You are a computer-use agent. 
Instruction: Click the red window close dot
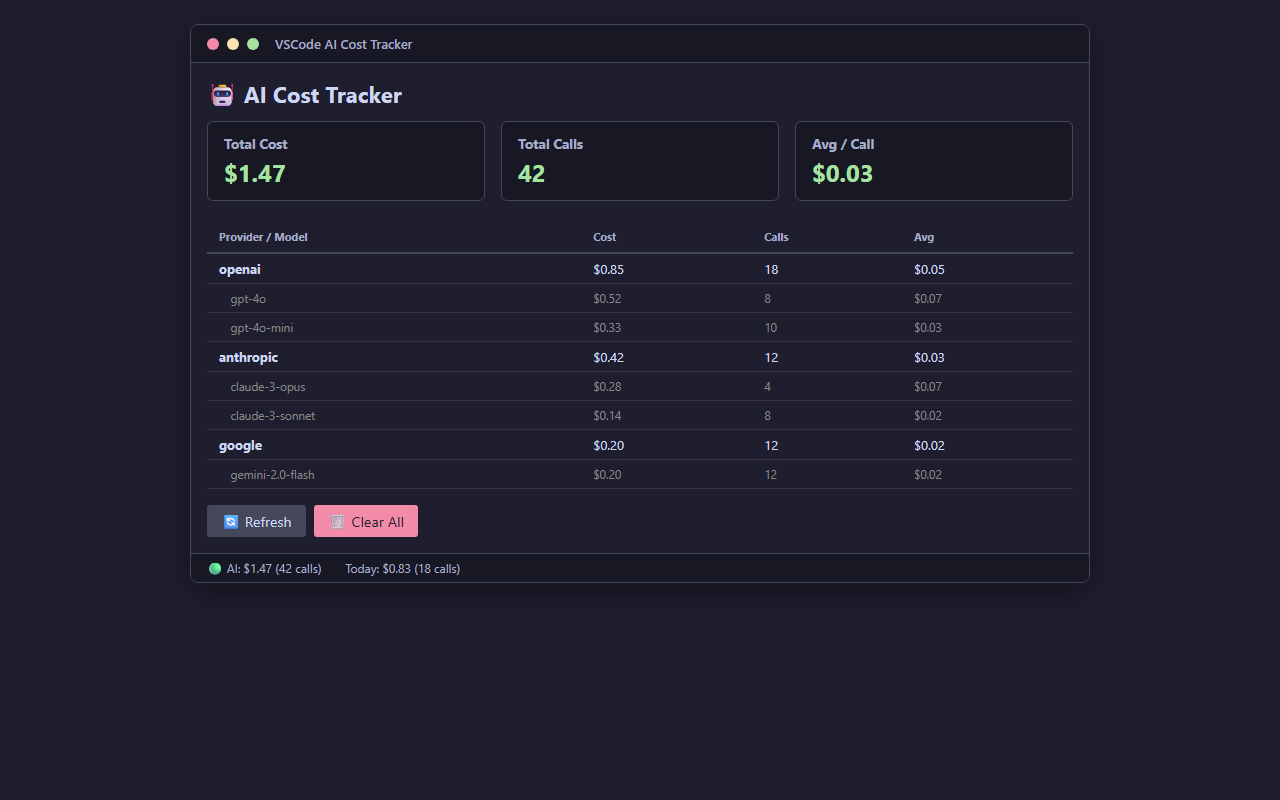(x=213, y=44)
